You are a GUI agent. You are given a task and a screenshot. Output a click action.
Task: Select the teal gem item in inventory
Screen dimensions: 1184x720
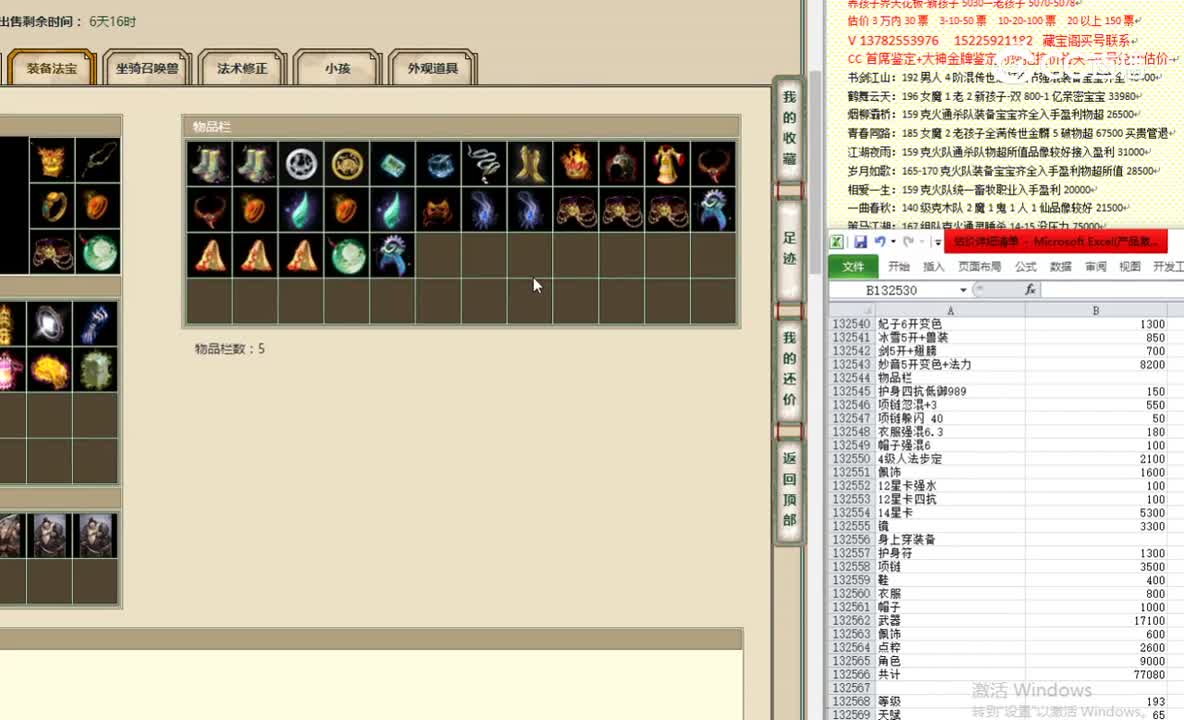pos(393,164)
